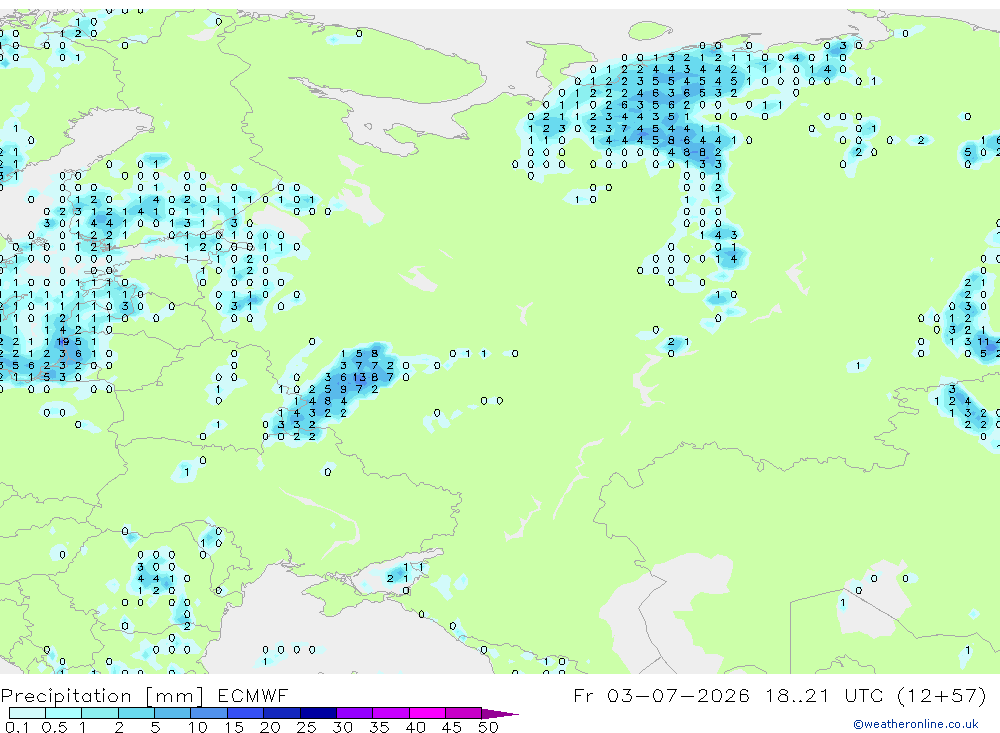Click the forecast date Fr 03-07-2026
The width and height of the screenshot is (1000, 733).
point(661,695)
